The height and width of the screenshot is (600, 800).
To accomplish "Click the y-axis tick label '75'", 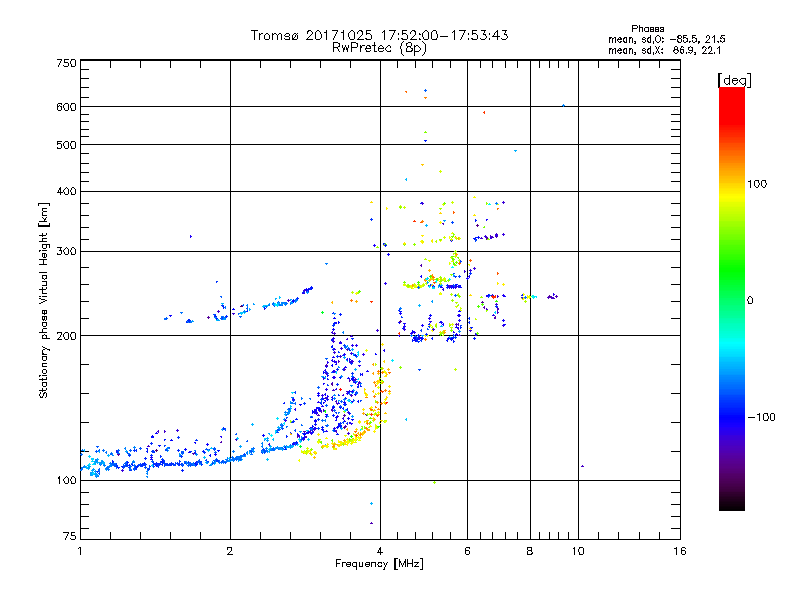I will point(70,536).
